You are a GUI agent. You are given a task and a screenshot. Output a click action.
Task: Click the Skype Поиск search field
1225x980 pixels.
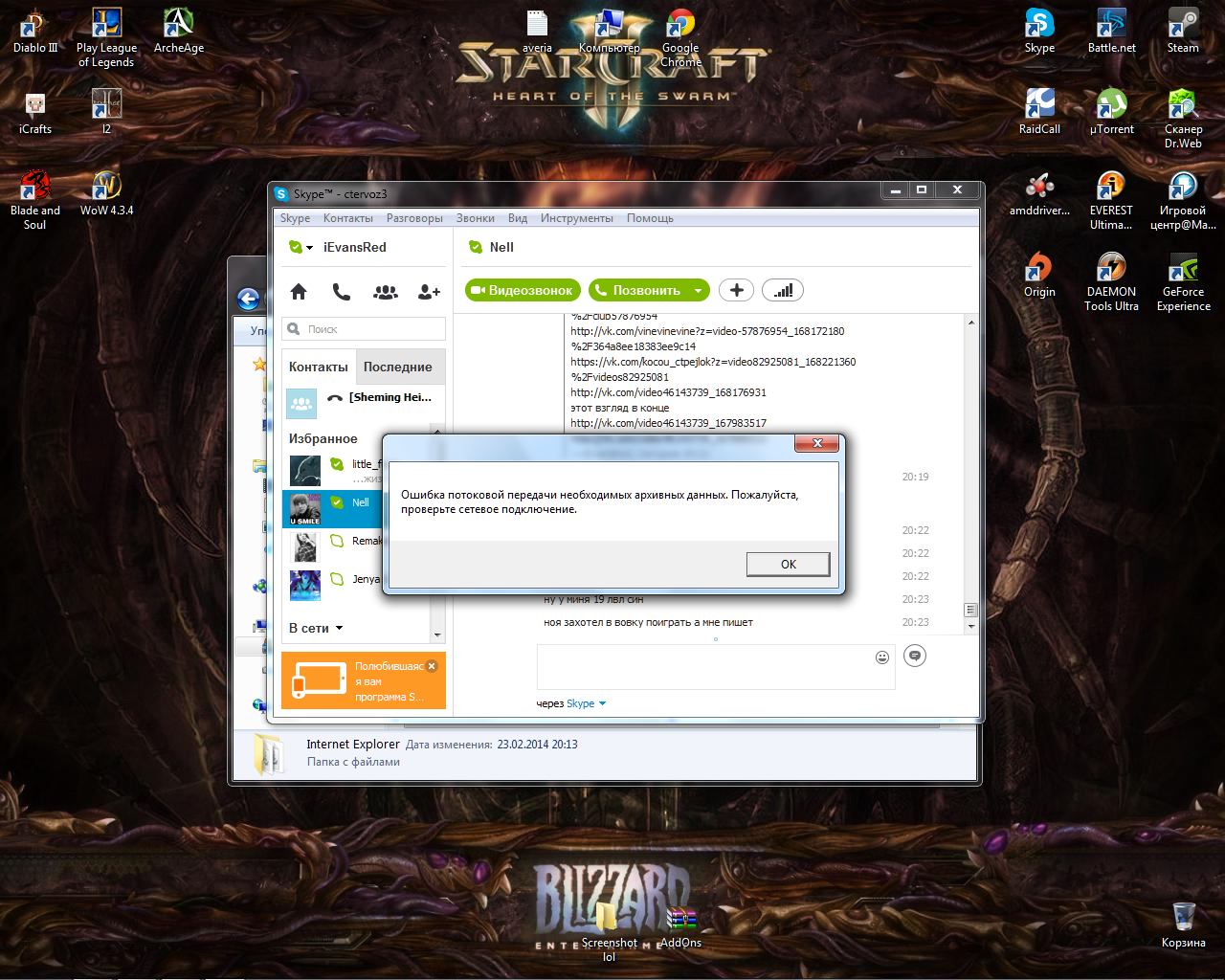pyautogui.click(x=365, y=329)
